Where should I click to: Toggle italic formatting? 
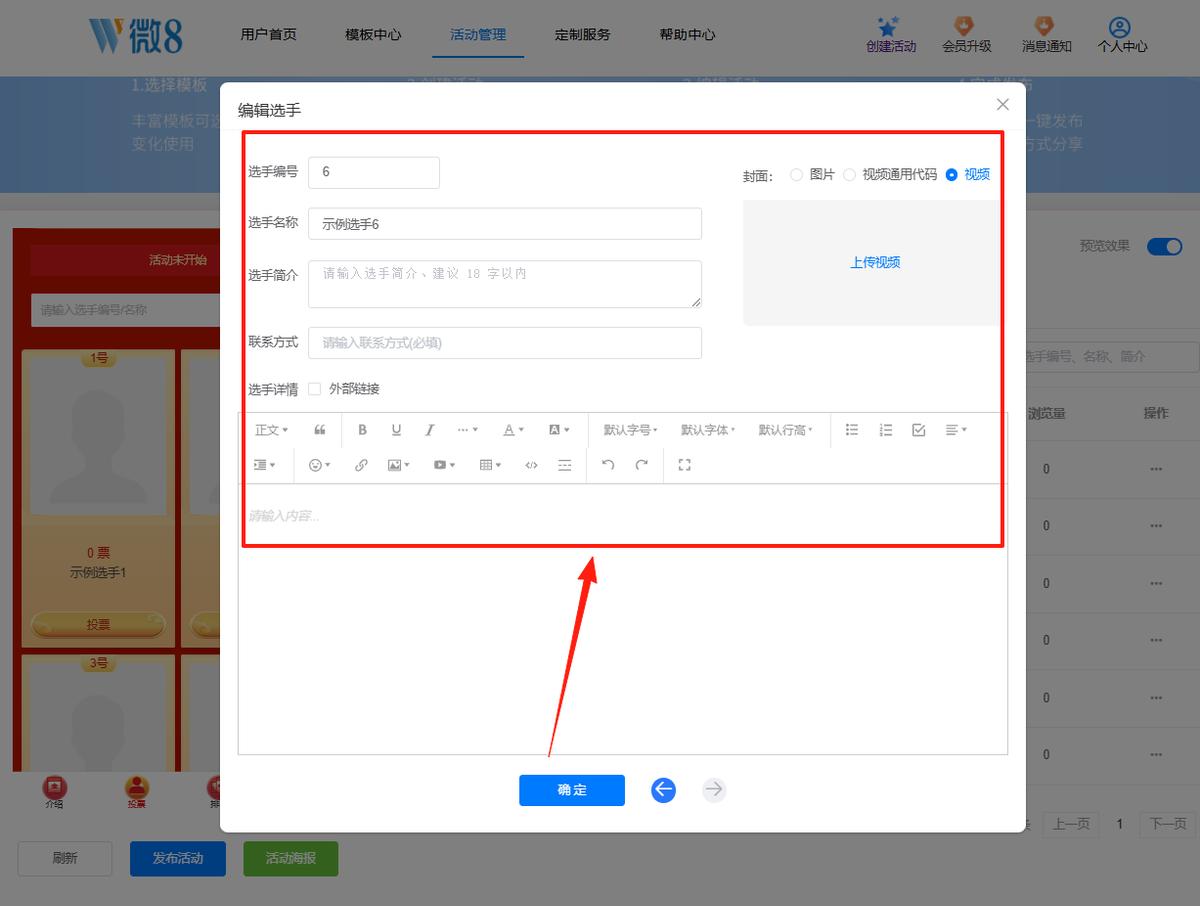pos(430,430)
